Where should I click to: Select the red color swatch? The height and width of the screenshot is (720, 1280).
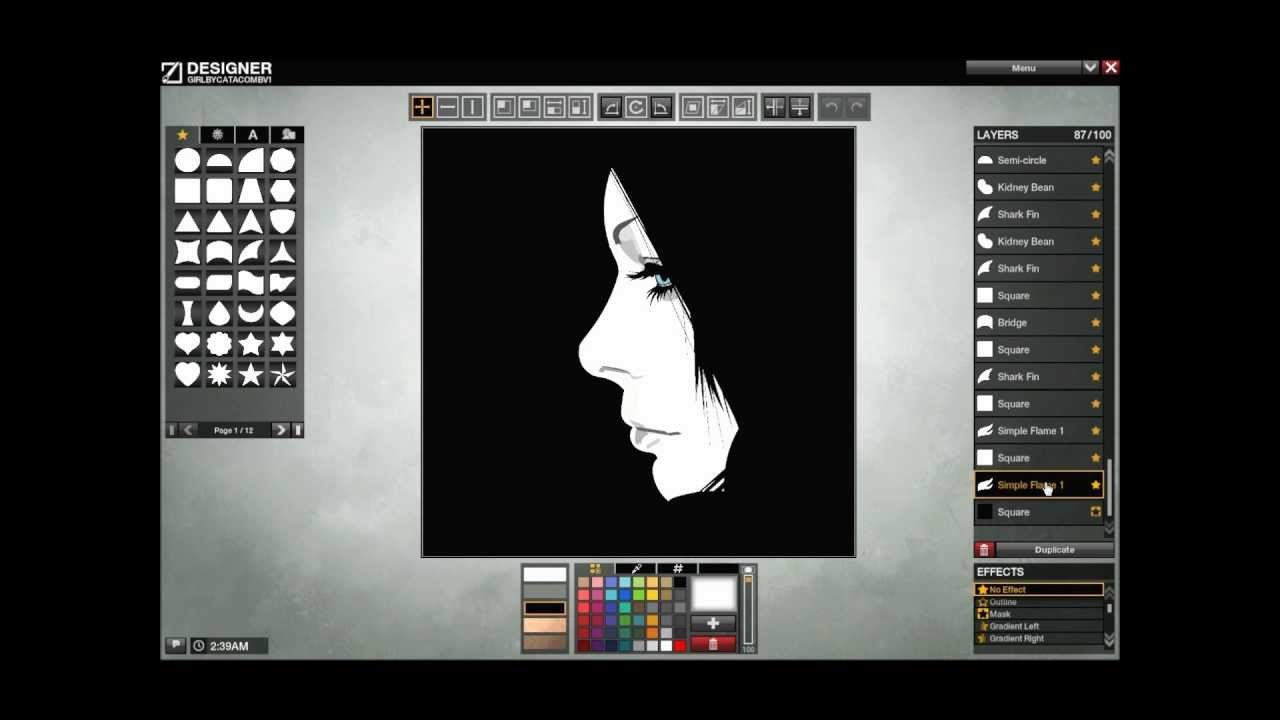(680, 645)
